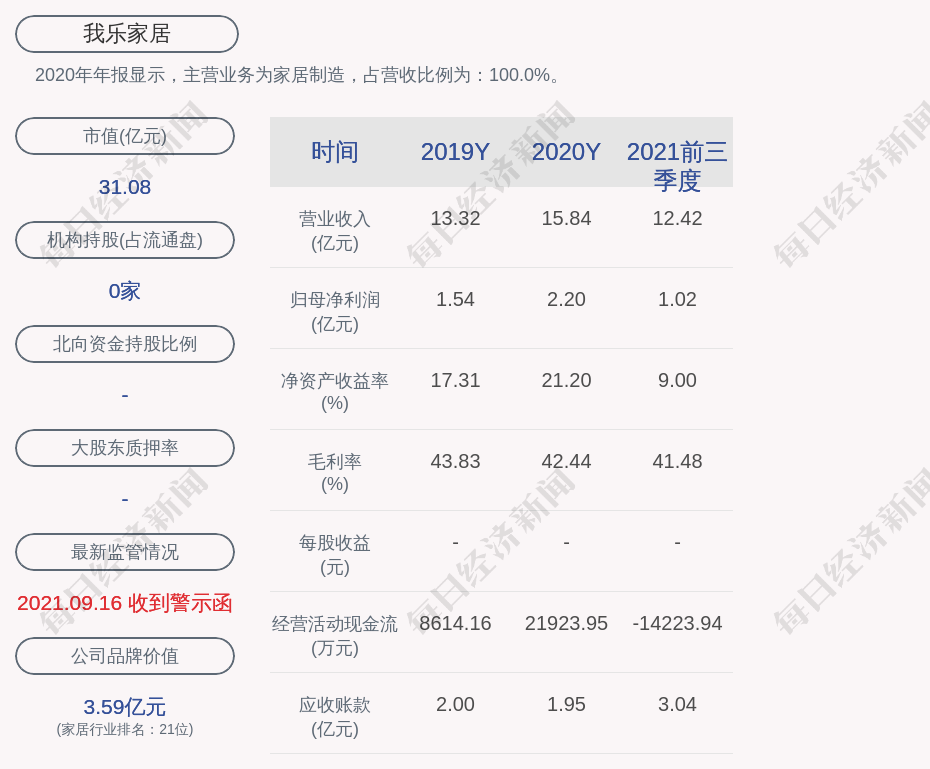This screenshot has width=930, height=769.
Task: Click the -14223.94 cash flow cell
Action: 677,624
